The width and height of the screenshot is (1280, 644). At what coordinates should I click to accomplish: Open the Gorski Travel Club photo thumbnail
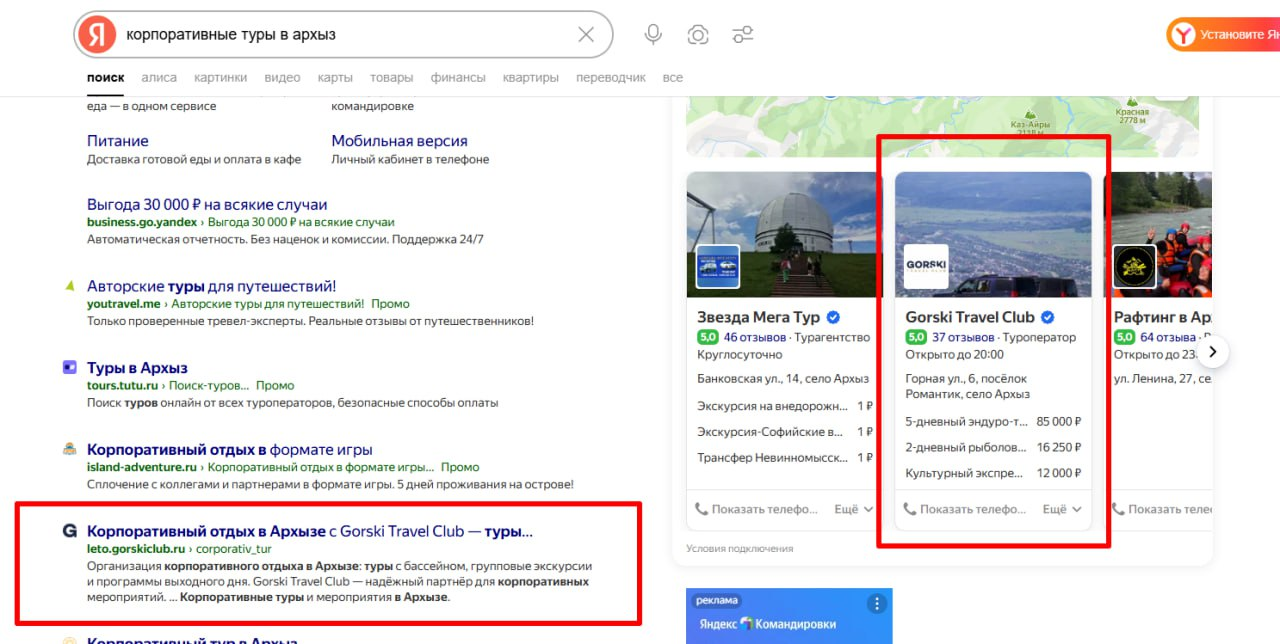992,234
